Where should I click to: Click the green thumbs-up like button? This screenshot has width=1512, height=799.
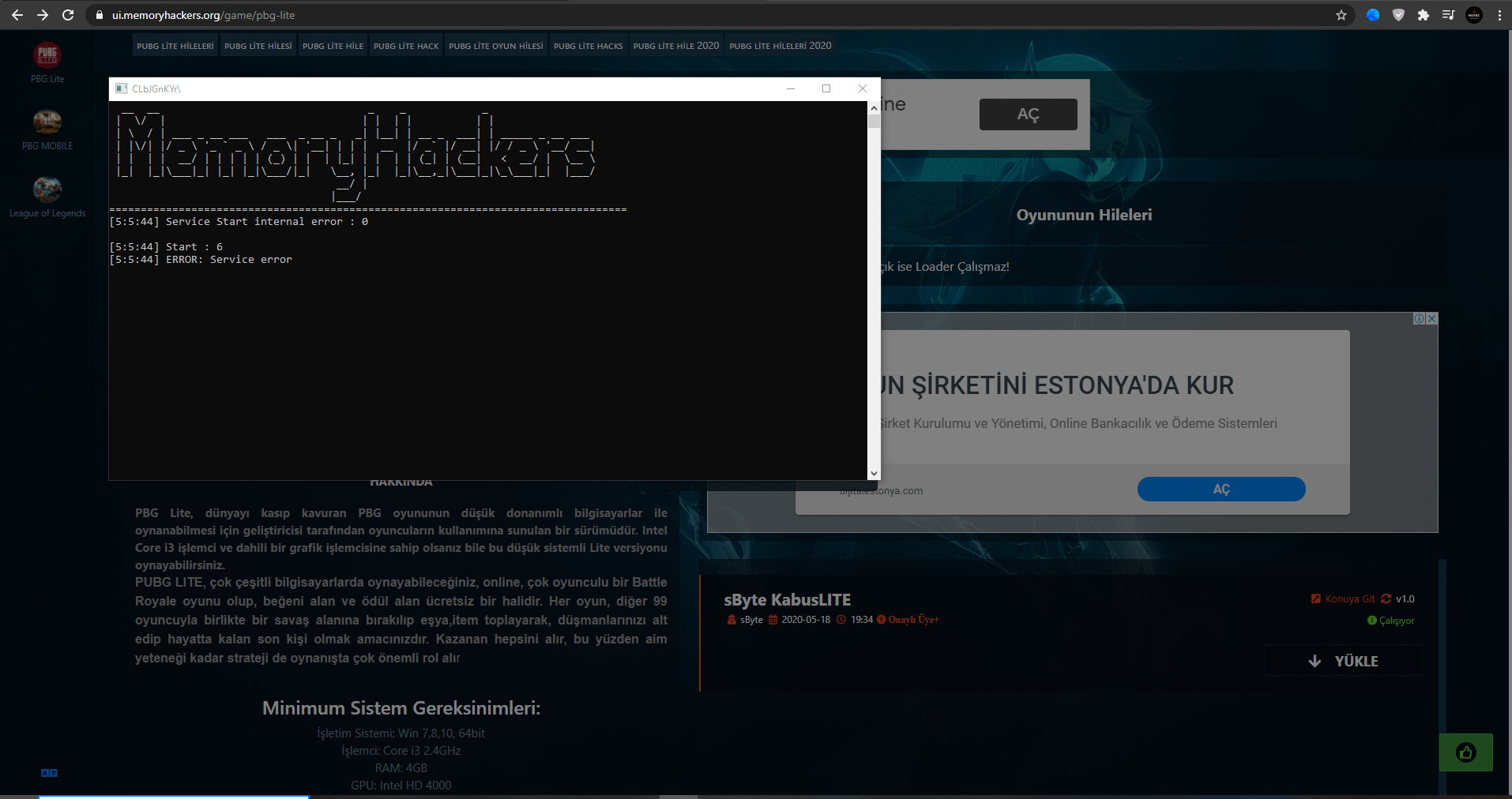pyautogui.click(x=1466, y=752)
